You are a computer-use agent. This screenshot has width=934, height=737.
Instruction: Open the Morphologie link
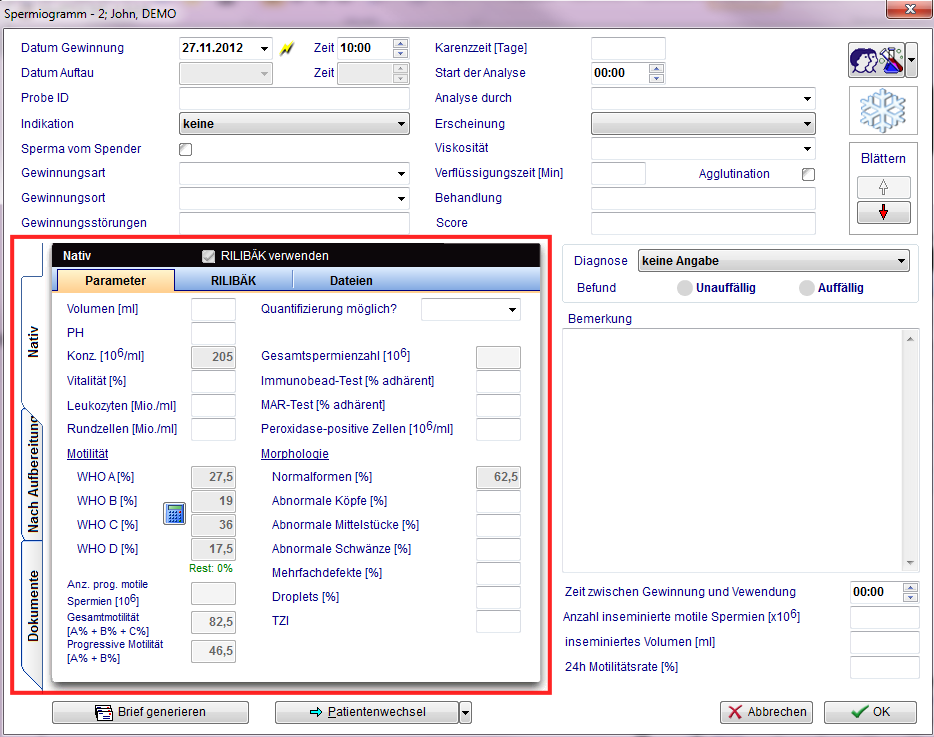tap(295, 454)
